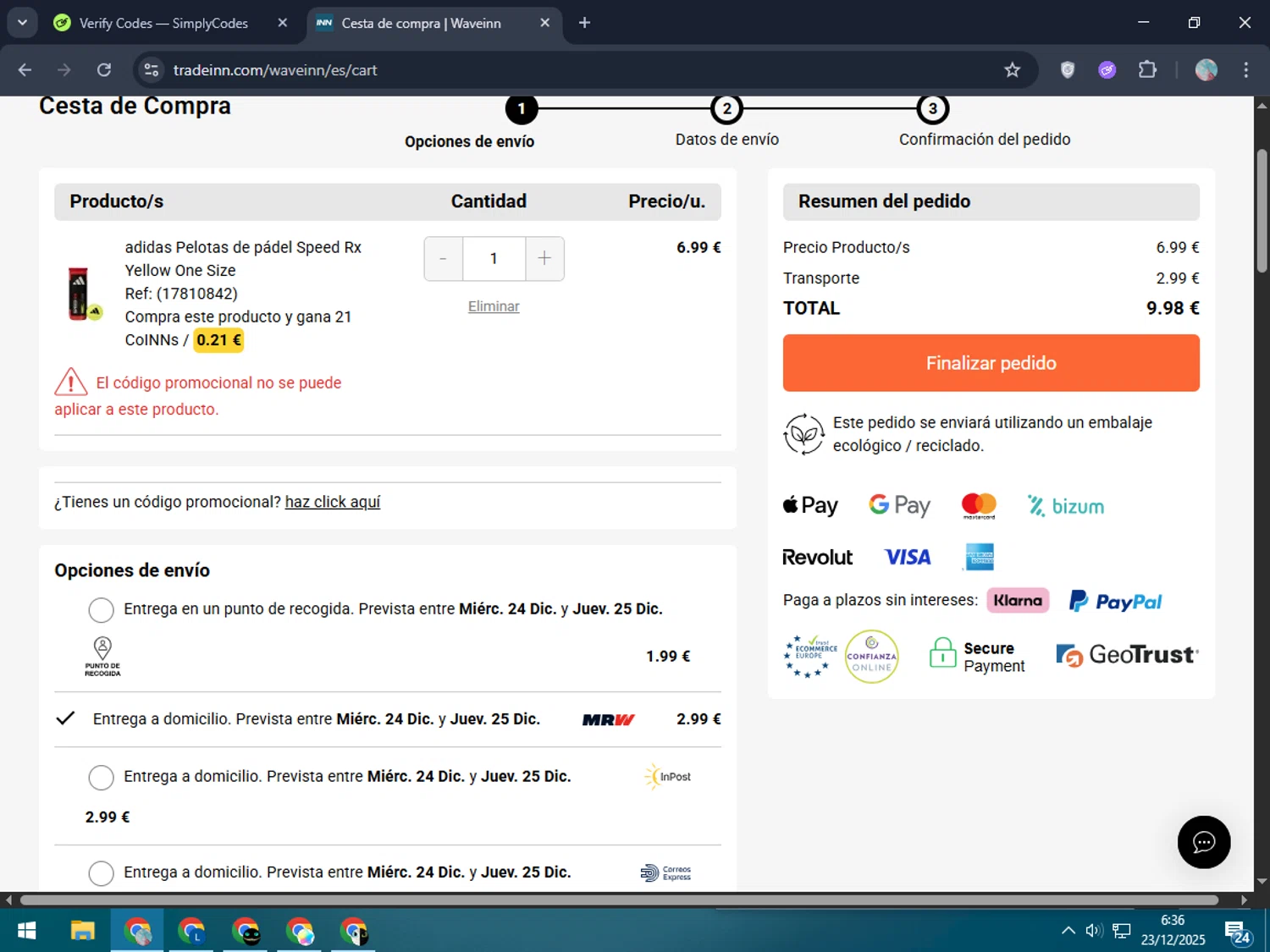Remove the product via Eliminar link
Screen dimensions: 1270x952
[494, 306]
